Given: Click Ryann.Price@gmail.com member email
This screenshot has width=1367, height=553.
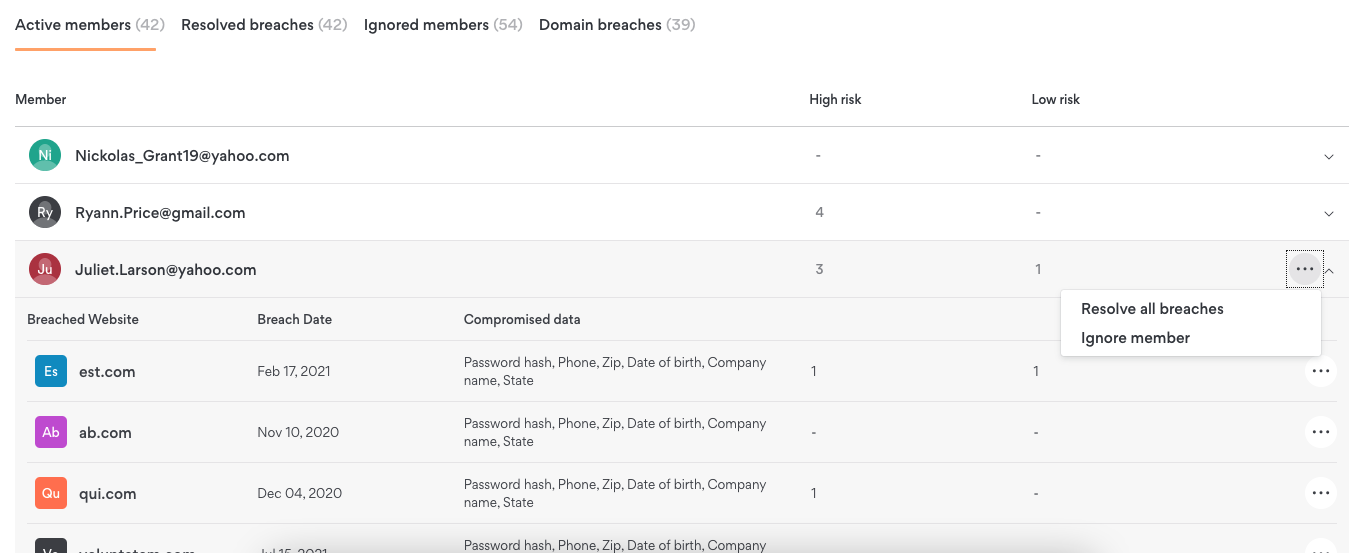Looking at the screenshot, I should tap(160, 213).
